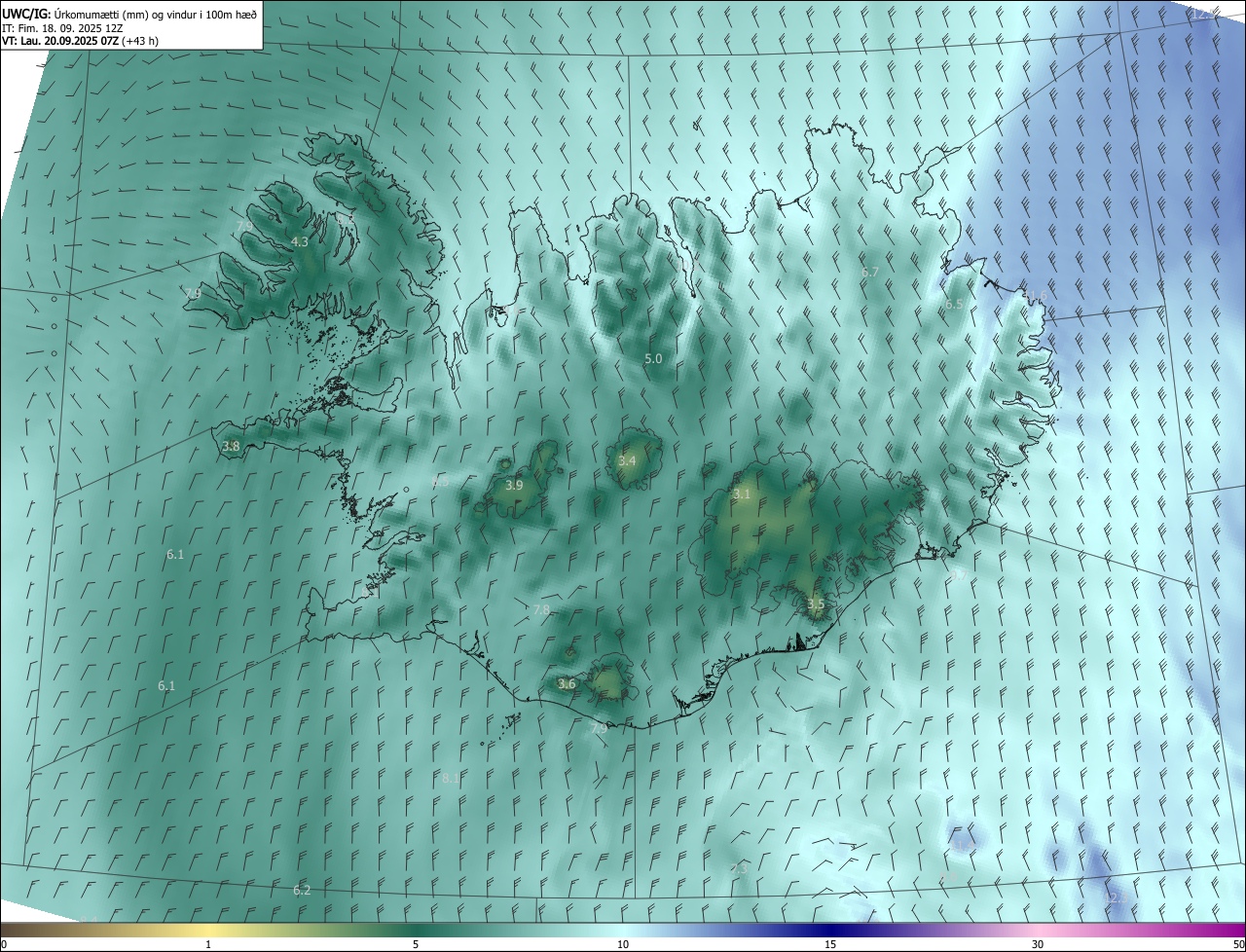The width and height of the screenshot is (1246, 952).
Task: Click the 5.0 value label
Action: click(x=653, y=358)
